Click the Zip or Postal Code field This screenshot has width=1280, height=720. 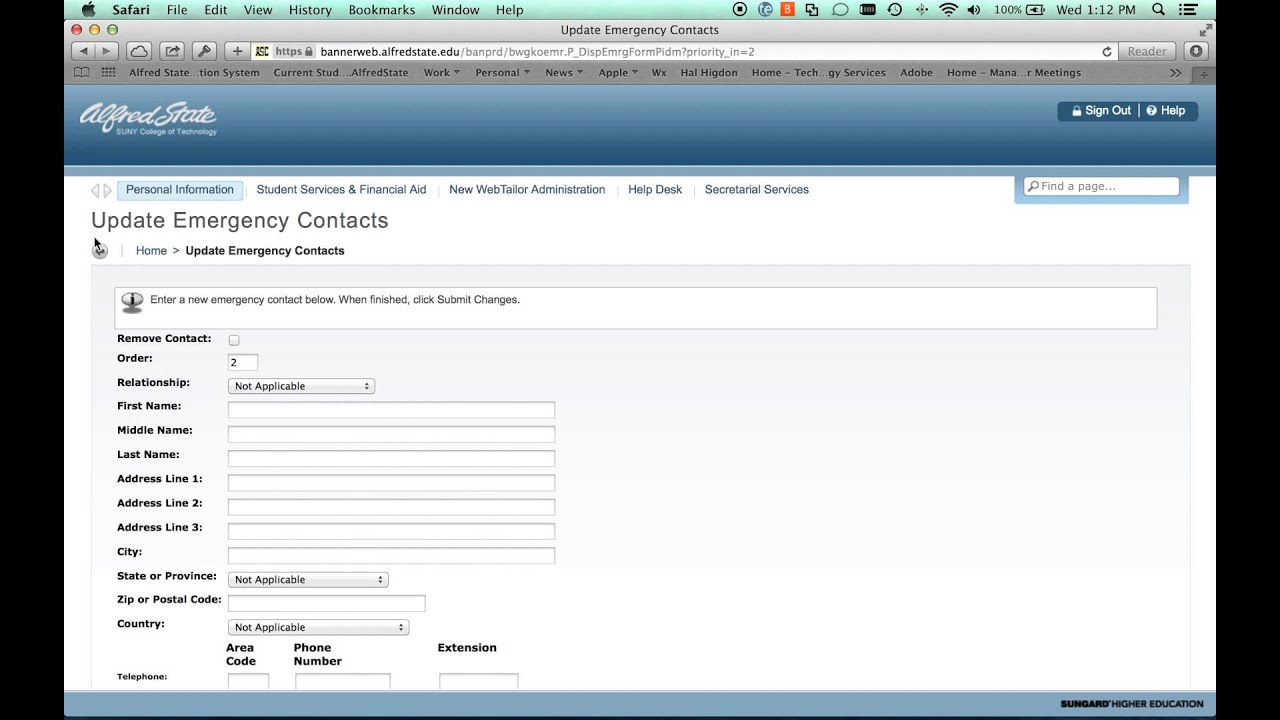326,603
